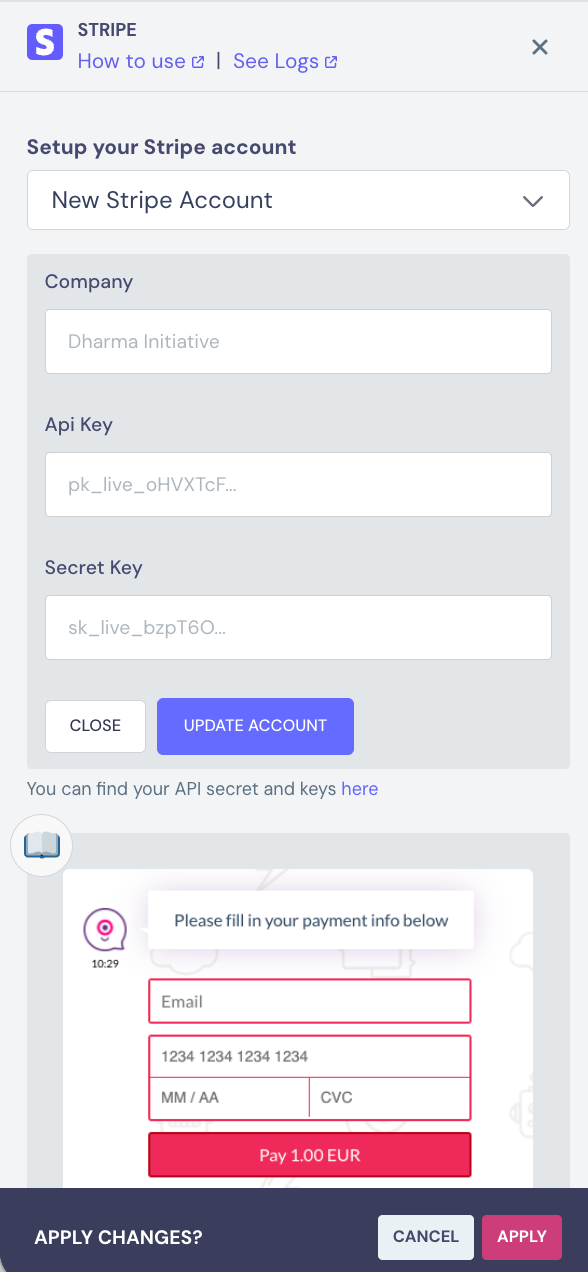Click APPLY to save changes
The image size is (588, 1272).
(x=522, y=1237)
